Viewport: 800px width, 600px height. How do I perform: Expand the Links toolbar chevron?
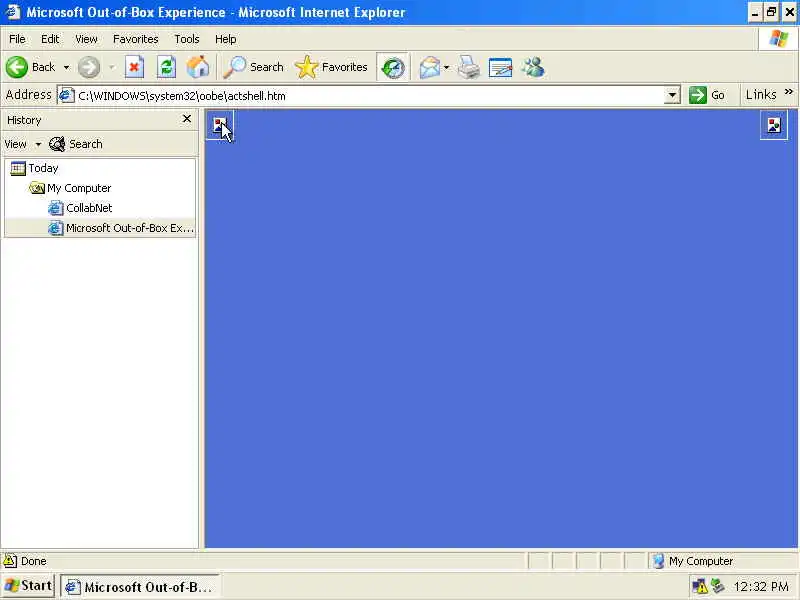click(x=789, y=92)
